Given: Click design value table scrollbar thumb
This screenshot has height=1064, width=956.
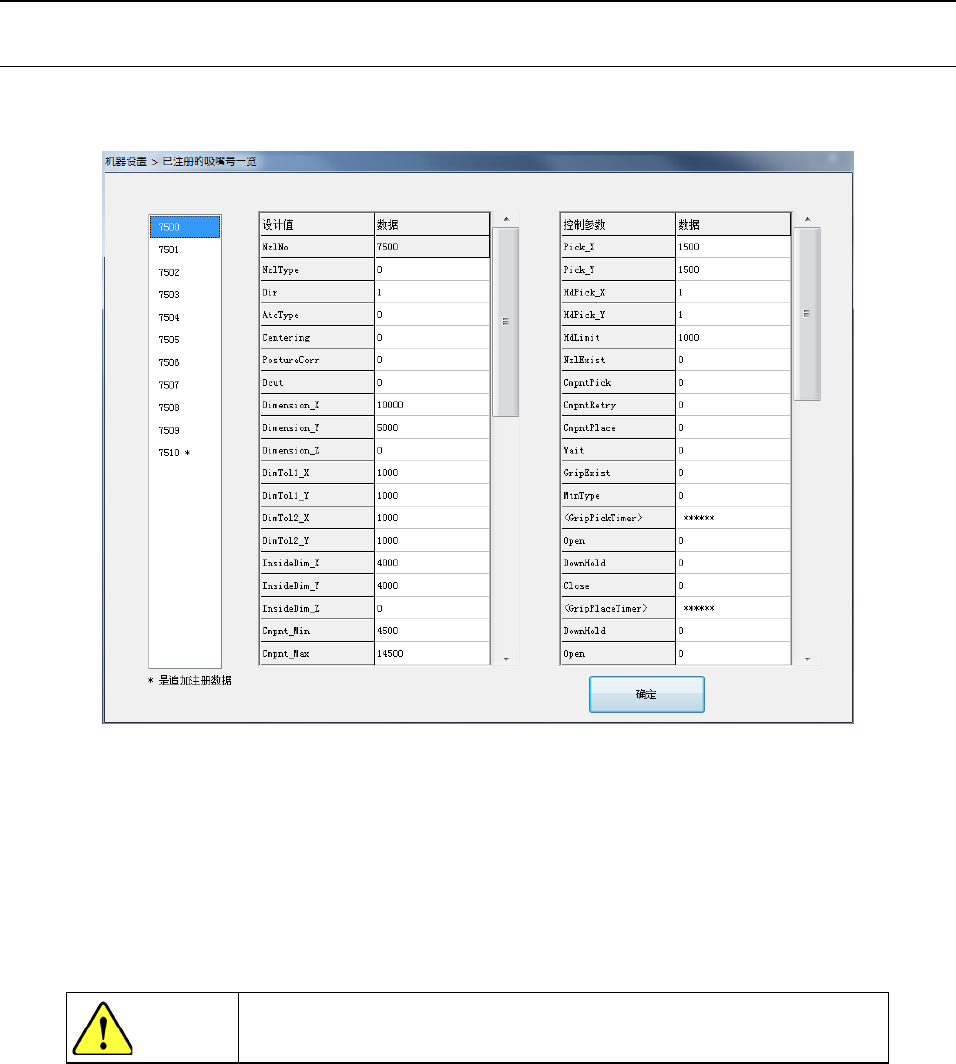Looking at the screenshot, I should (505, 322).
